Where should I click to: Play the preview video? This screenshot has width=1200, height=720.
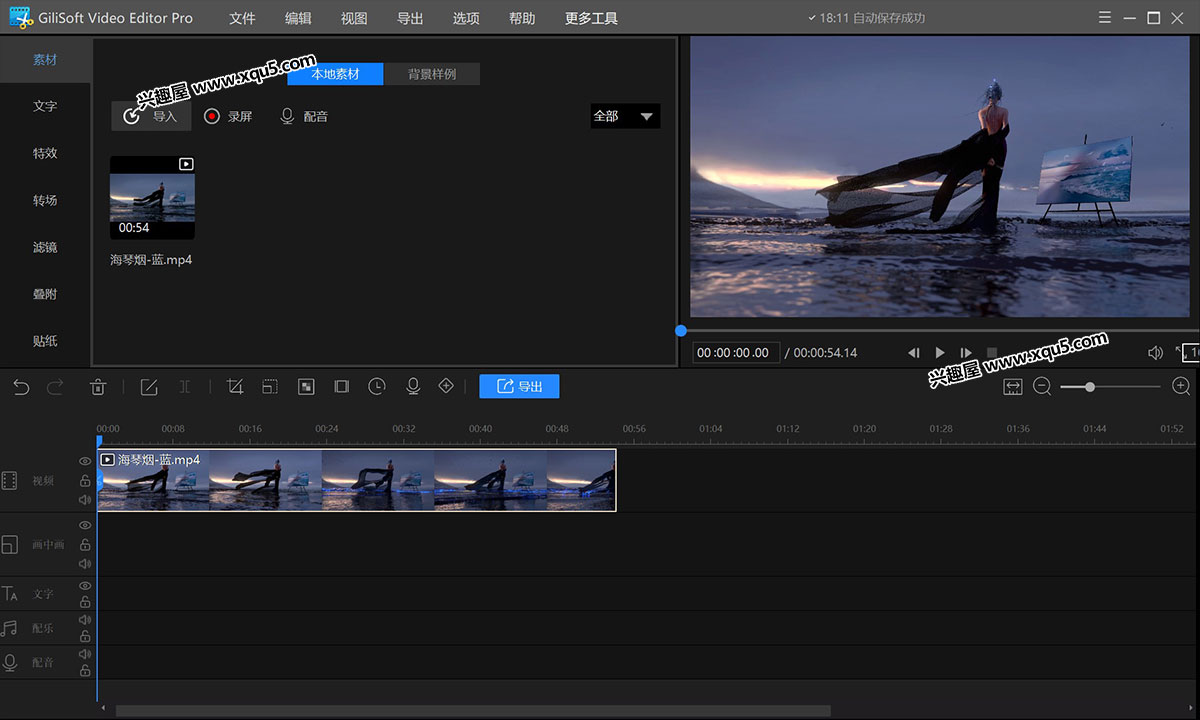pos(940,353)
